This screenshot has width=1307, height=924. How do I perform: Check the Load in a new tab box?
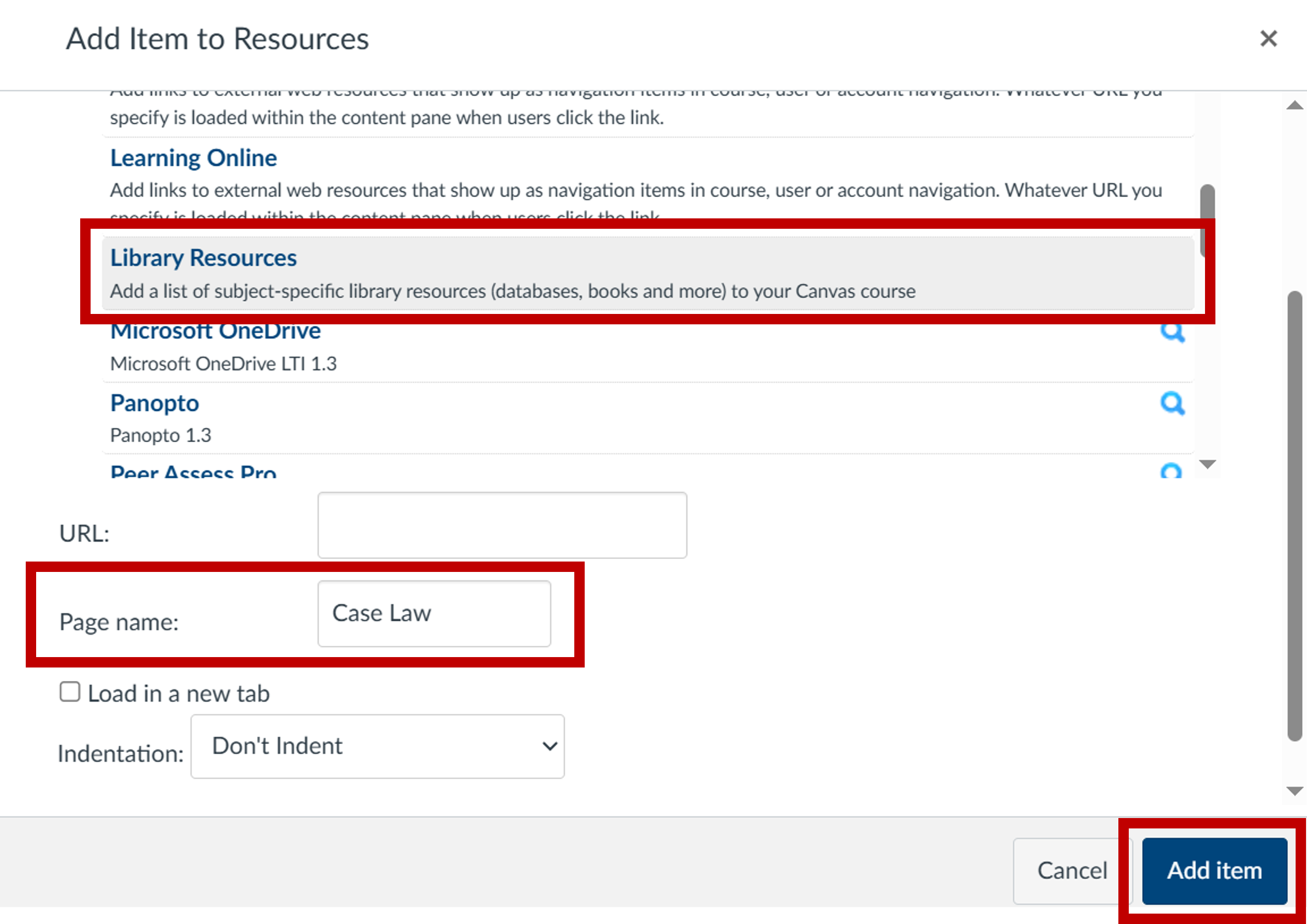pos(70,692)
